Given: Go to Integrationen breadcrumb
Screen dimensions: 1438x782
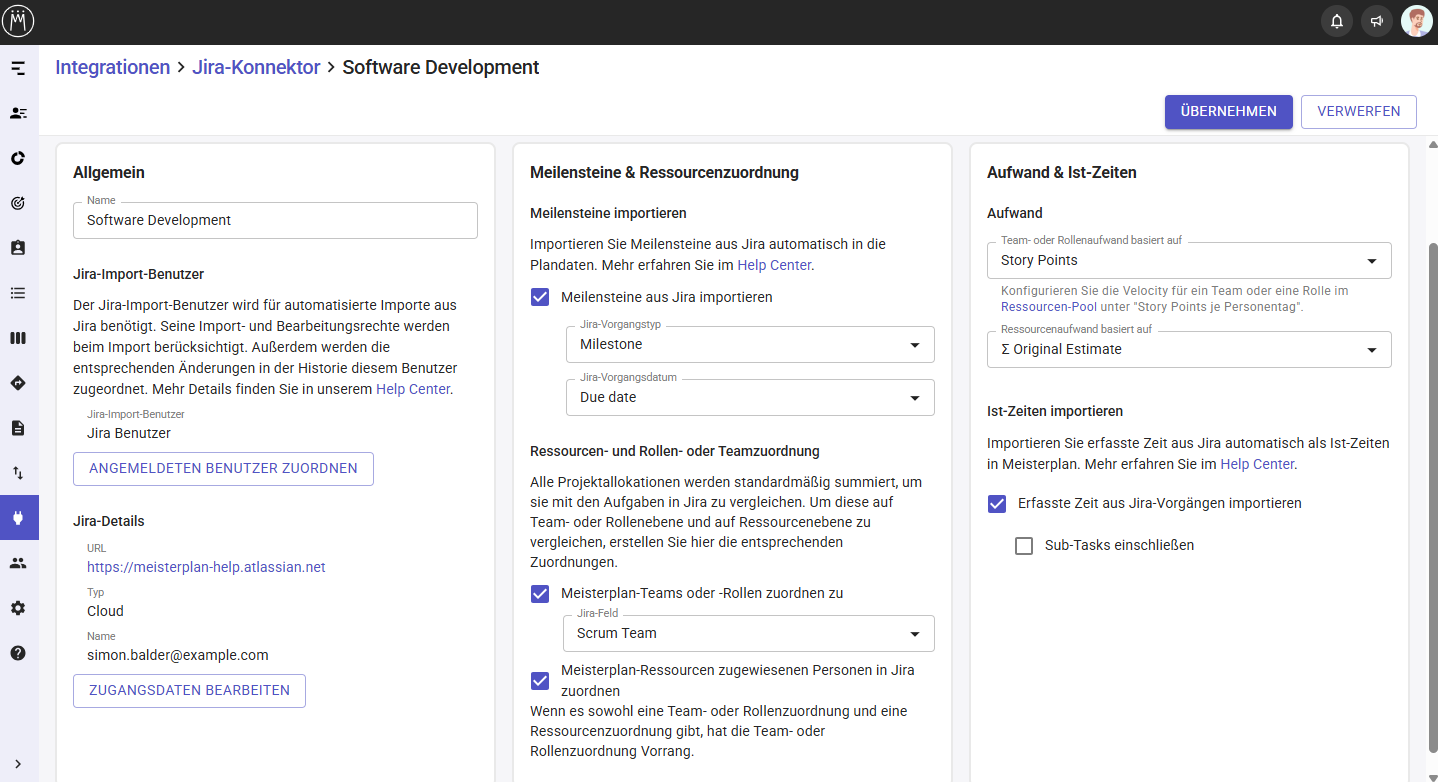Looking at the screenshot, I should coord(113,67).
